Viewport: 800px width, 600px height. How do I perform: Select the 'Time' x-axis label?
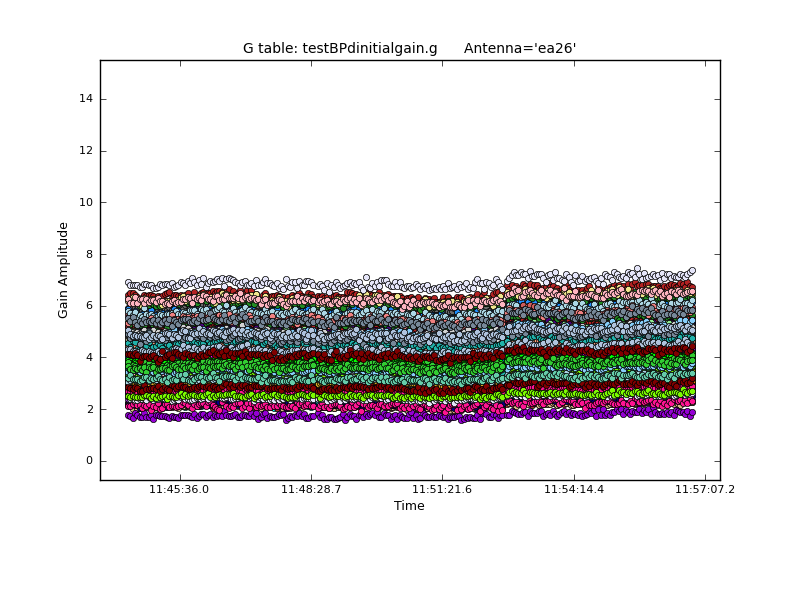pos(409,506)
